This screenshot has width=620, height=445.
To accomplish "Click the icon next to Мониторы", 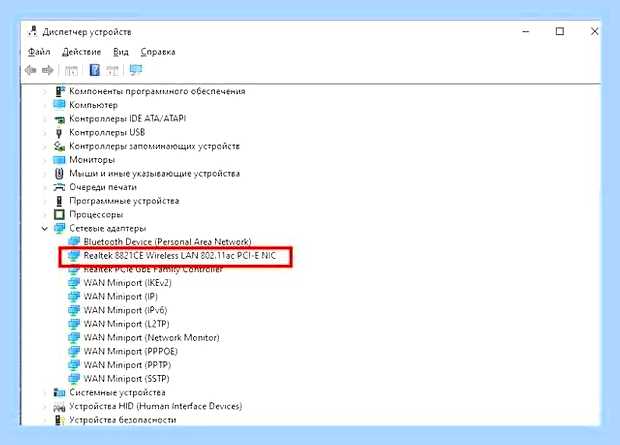I will (59, 159).
